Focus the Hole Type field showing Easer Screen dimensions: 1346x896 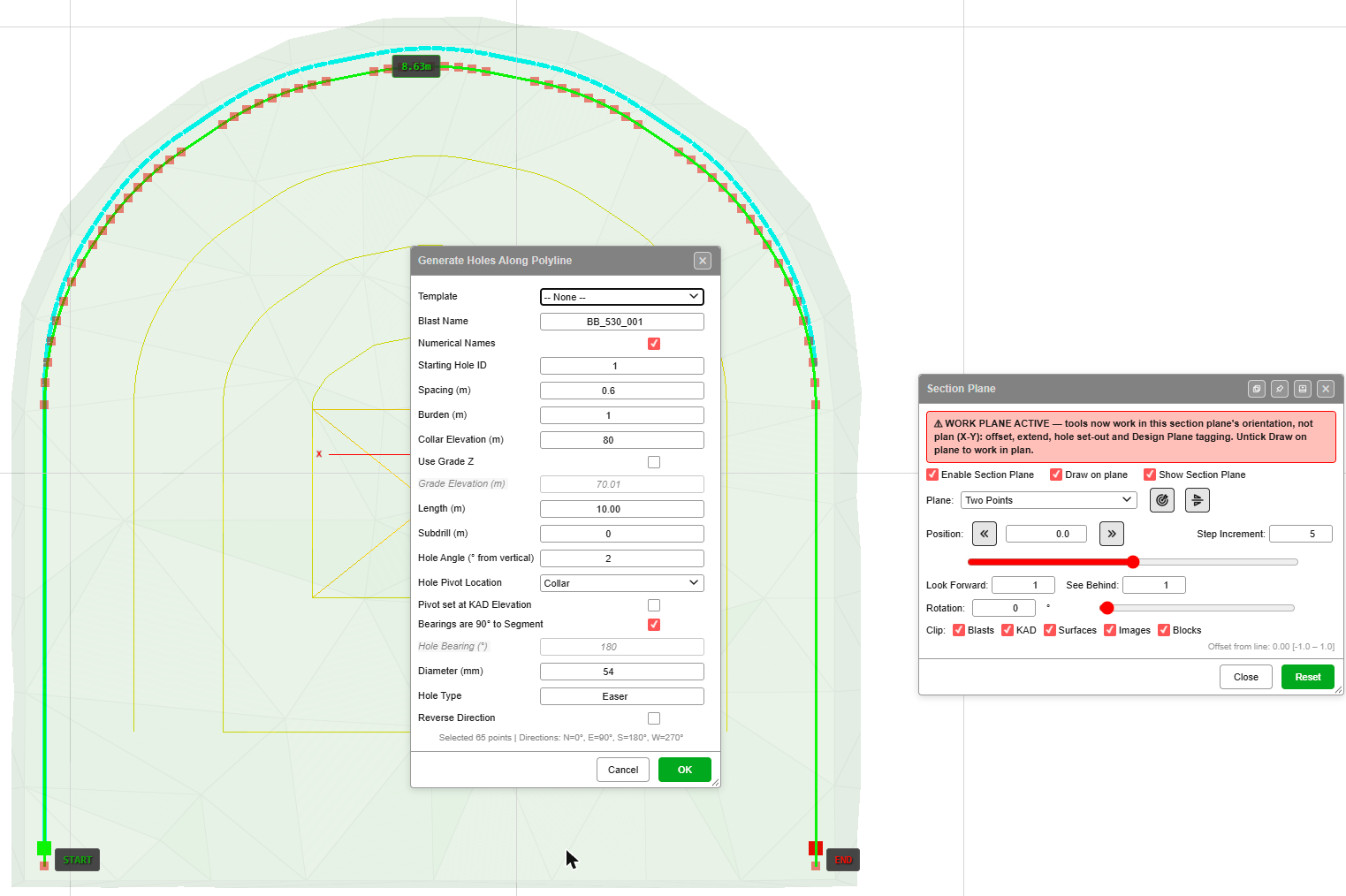pyautogui.click(x=622, y=696)
